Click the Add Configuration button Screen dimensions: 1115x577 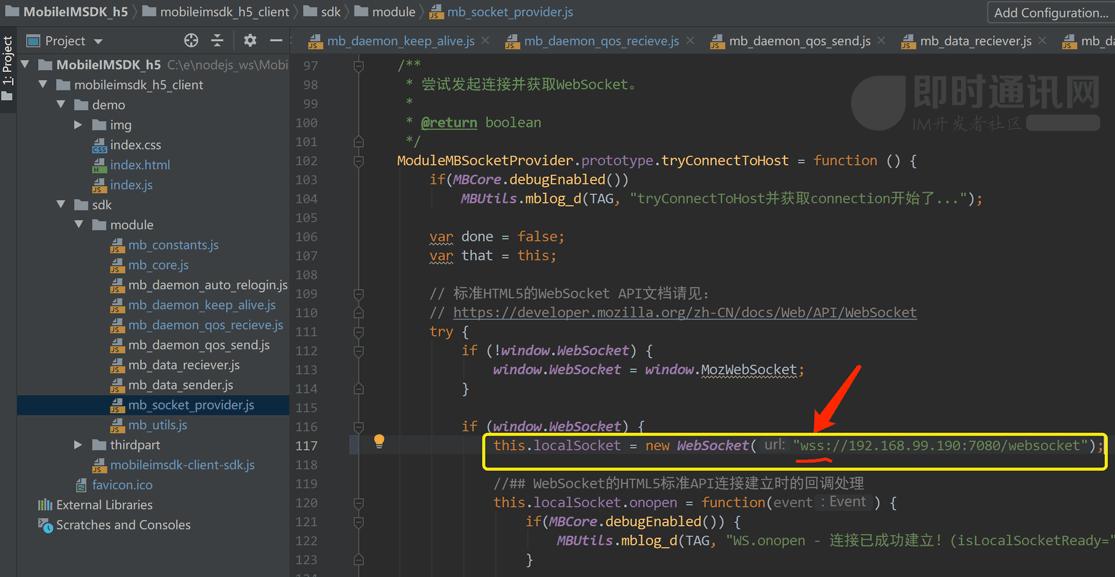1050,13
